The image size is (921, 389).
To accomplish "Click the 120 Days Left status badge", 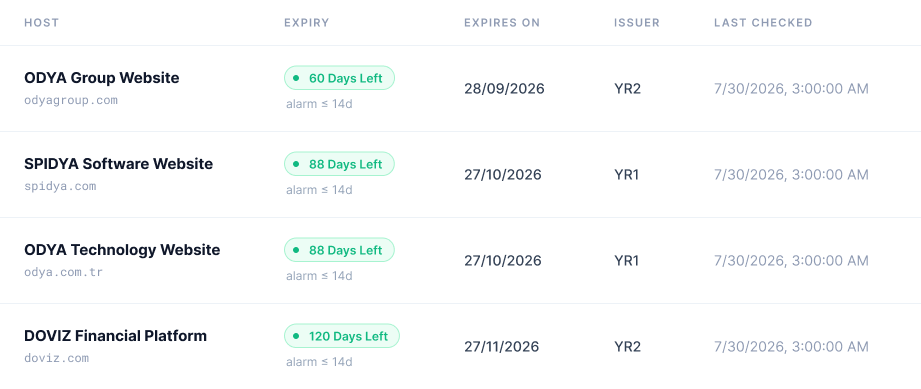I will 342,336.
